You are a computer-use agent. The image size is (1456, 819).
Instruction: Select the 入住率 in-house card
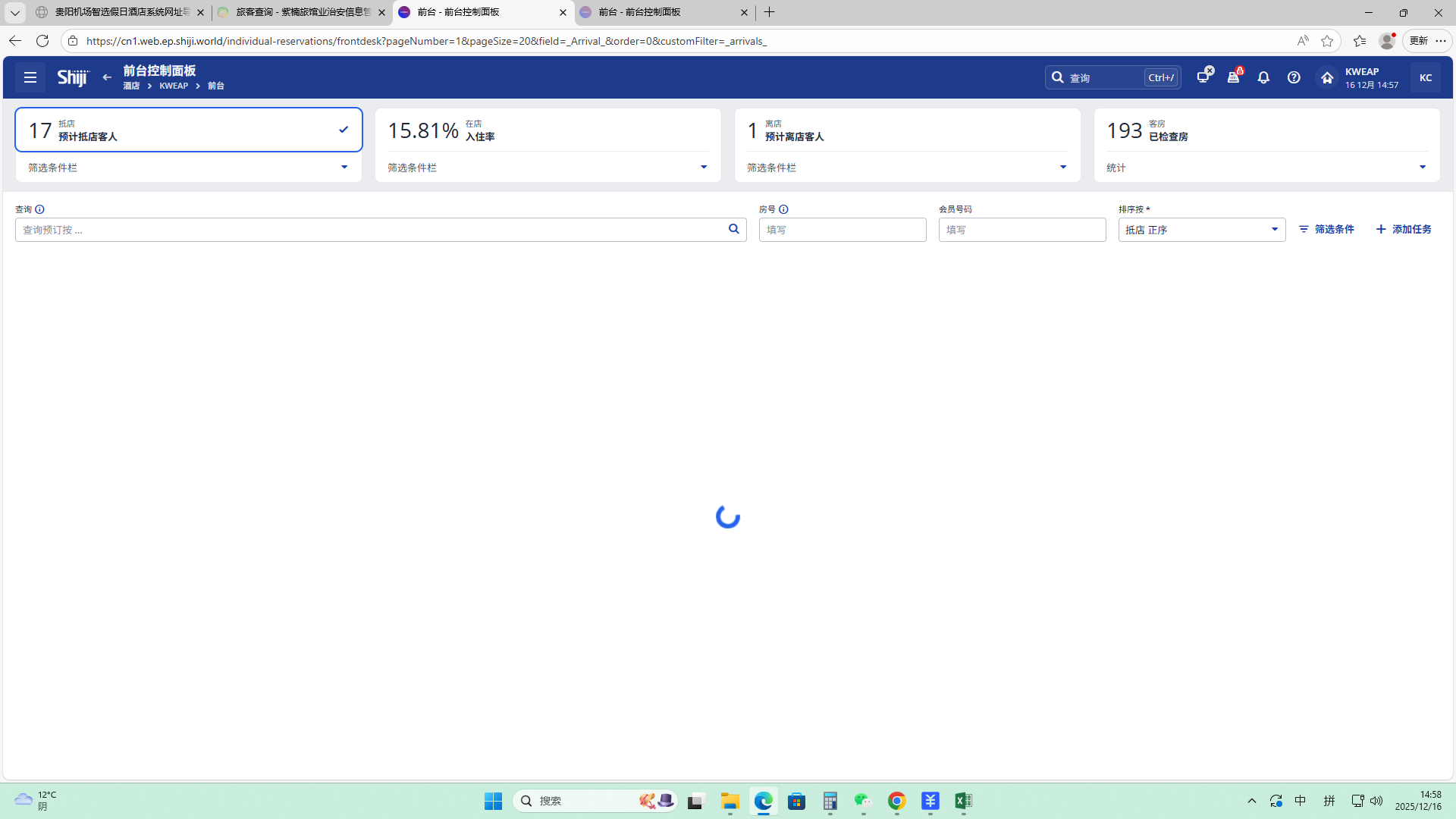[x=548, y=130]
